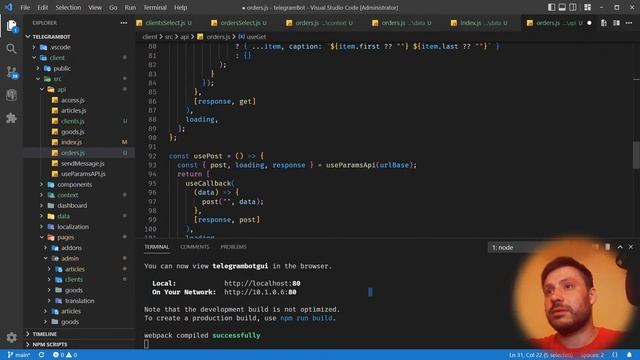Click the Split Editor icon
640x360 pixels.
[616, 23]
